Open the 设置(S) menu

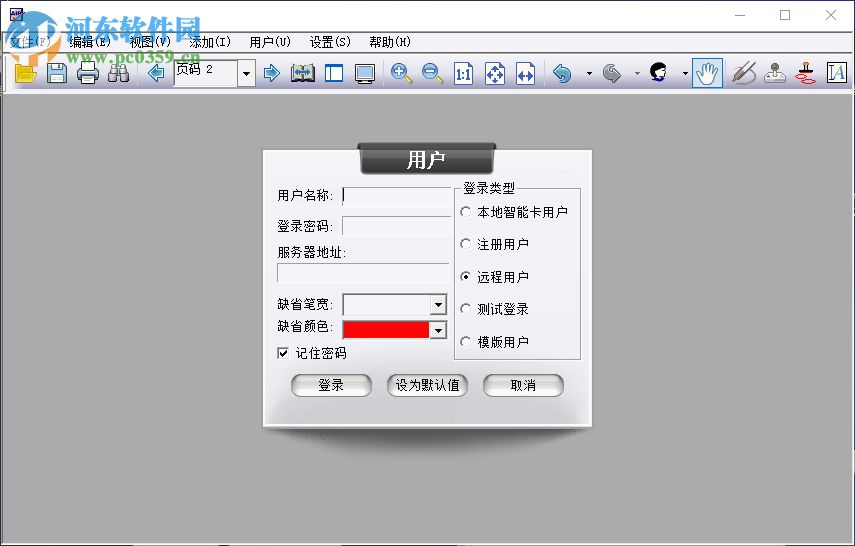click(330, 42)
